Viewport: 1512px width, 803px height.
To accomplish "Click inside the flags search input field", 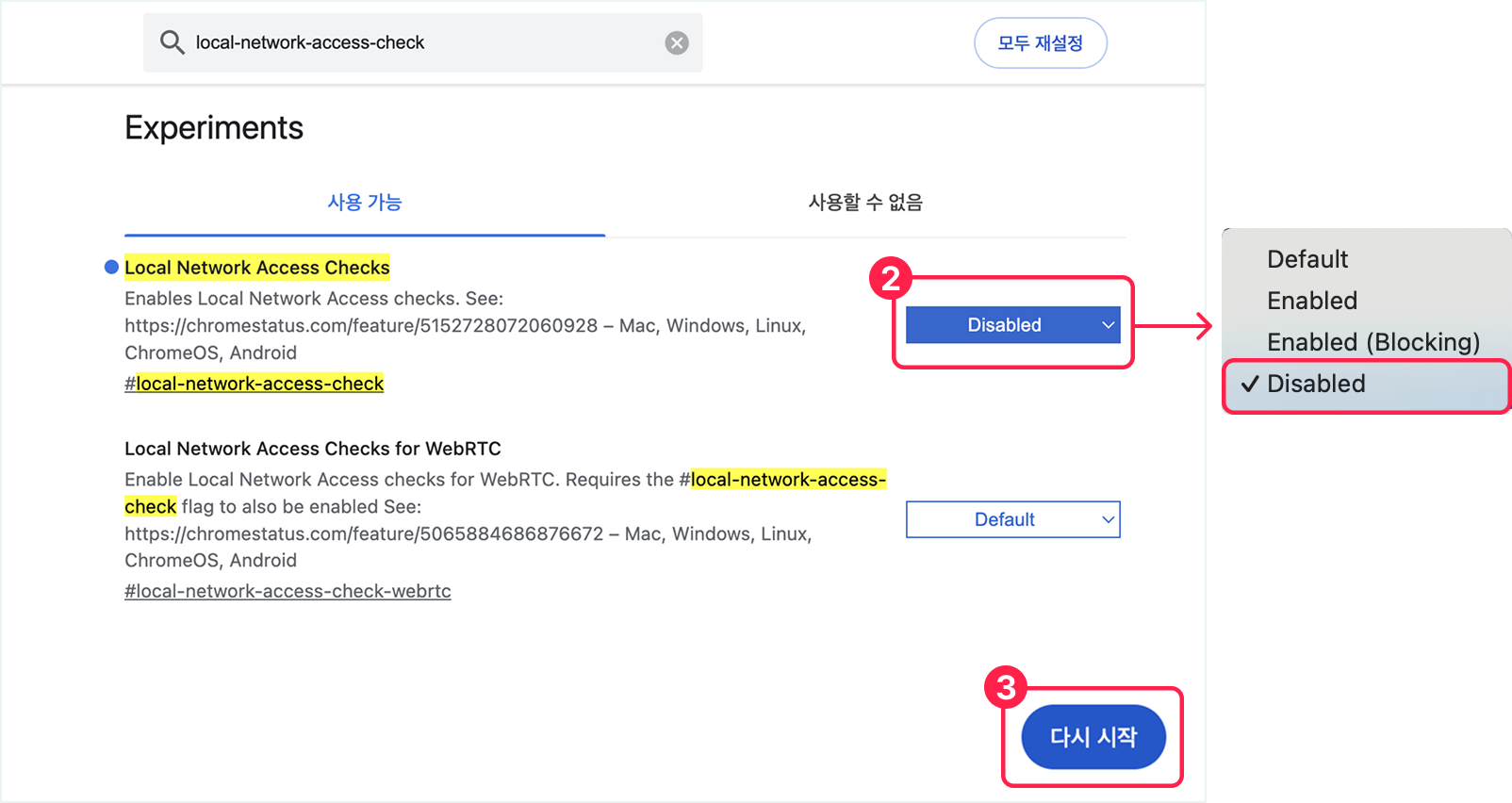I will (x=424, y=42).
